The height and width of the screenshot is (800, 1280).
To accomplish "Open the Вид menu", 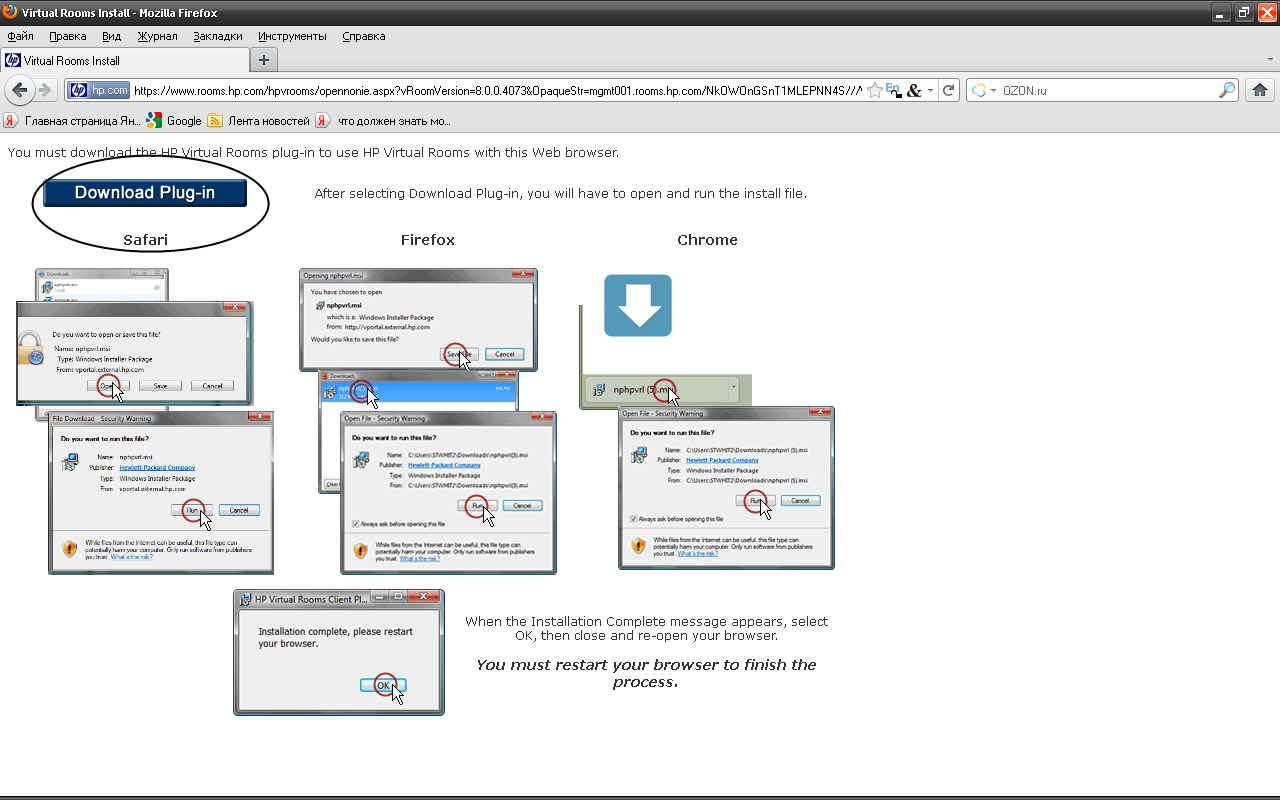I will [111, 36].
